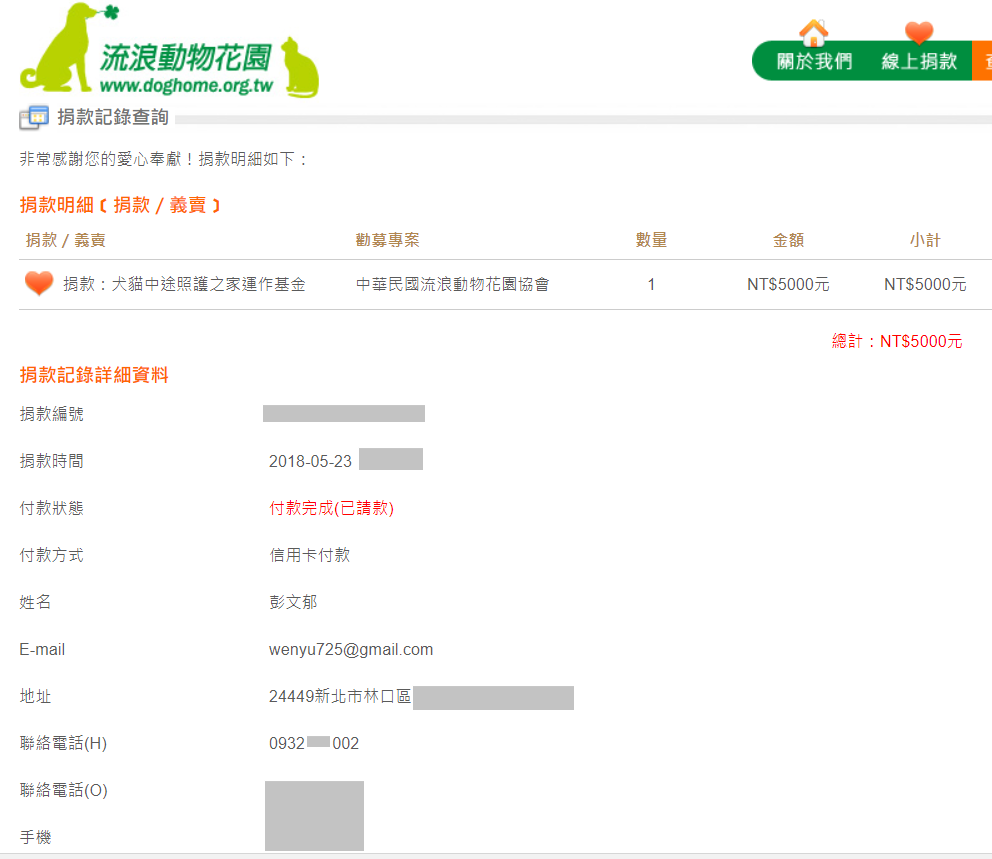
Task: Click the heart icon in the donation row
Action: coord(39,284)
